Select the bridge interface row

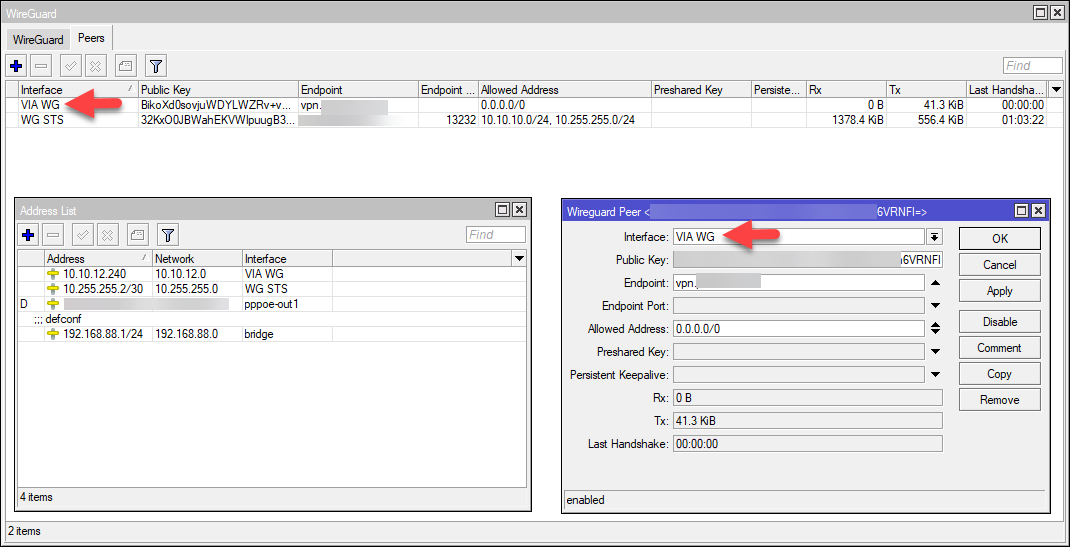click(273, 334)
